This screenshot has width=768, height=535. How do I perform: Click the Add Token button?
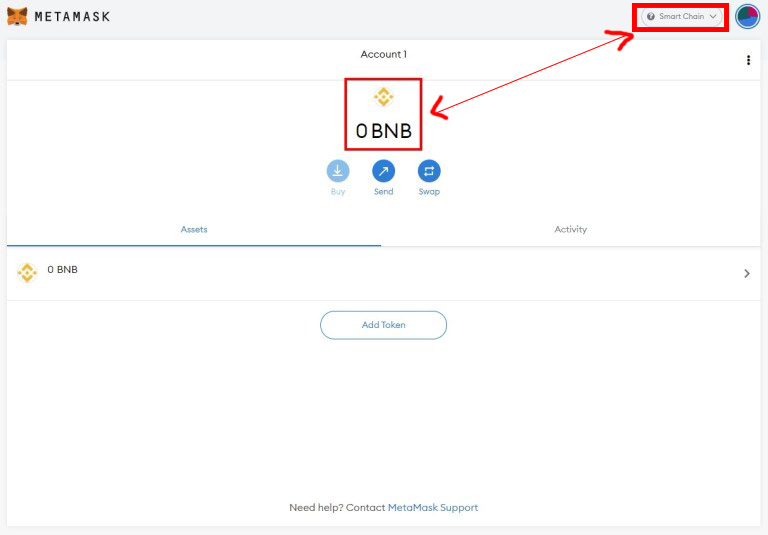tap(384, 325)
